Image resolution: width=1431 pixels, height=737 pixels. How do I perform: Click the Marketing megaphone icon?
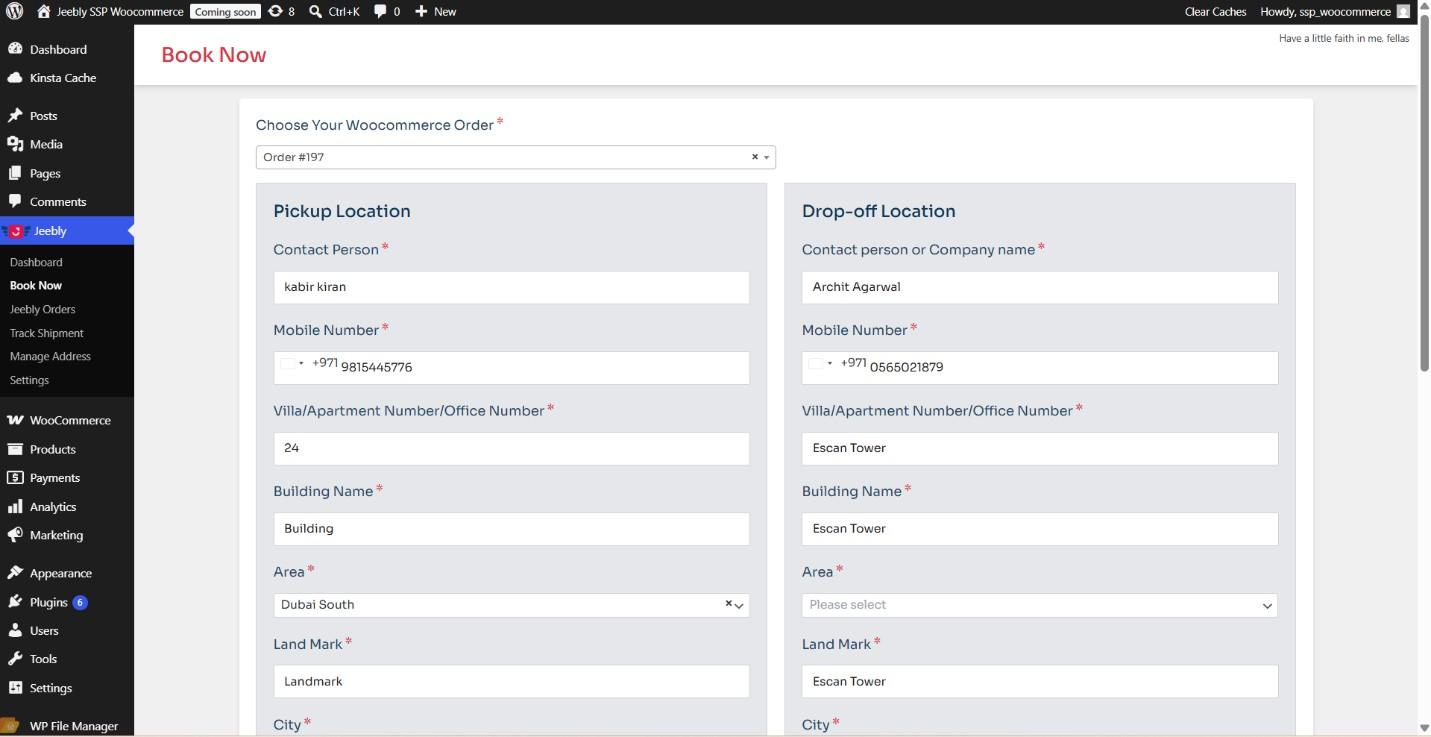click(x=15, y=535)
